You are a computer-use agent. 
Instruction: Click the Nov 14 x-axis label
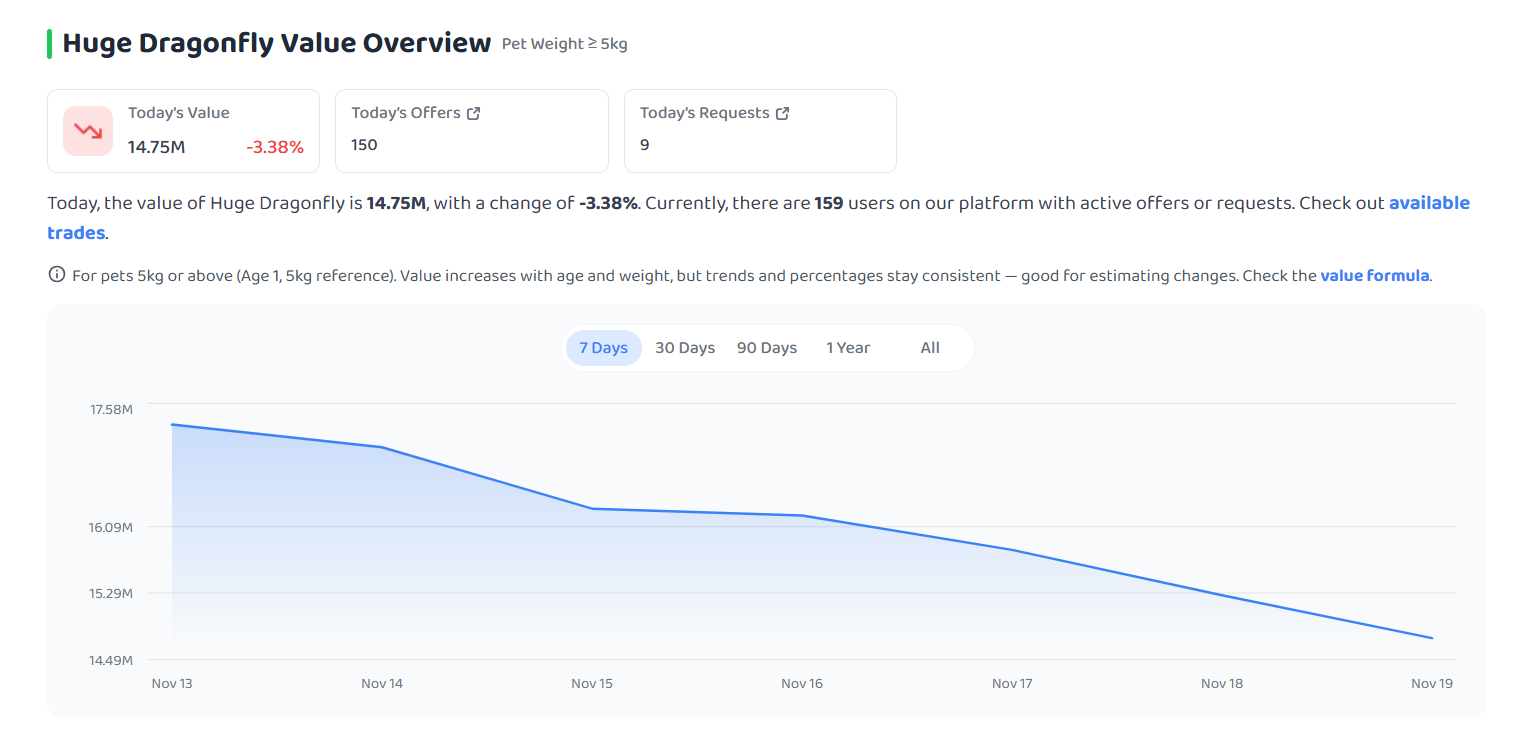(382, 683)
